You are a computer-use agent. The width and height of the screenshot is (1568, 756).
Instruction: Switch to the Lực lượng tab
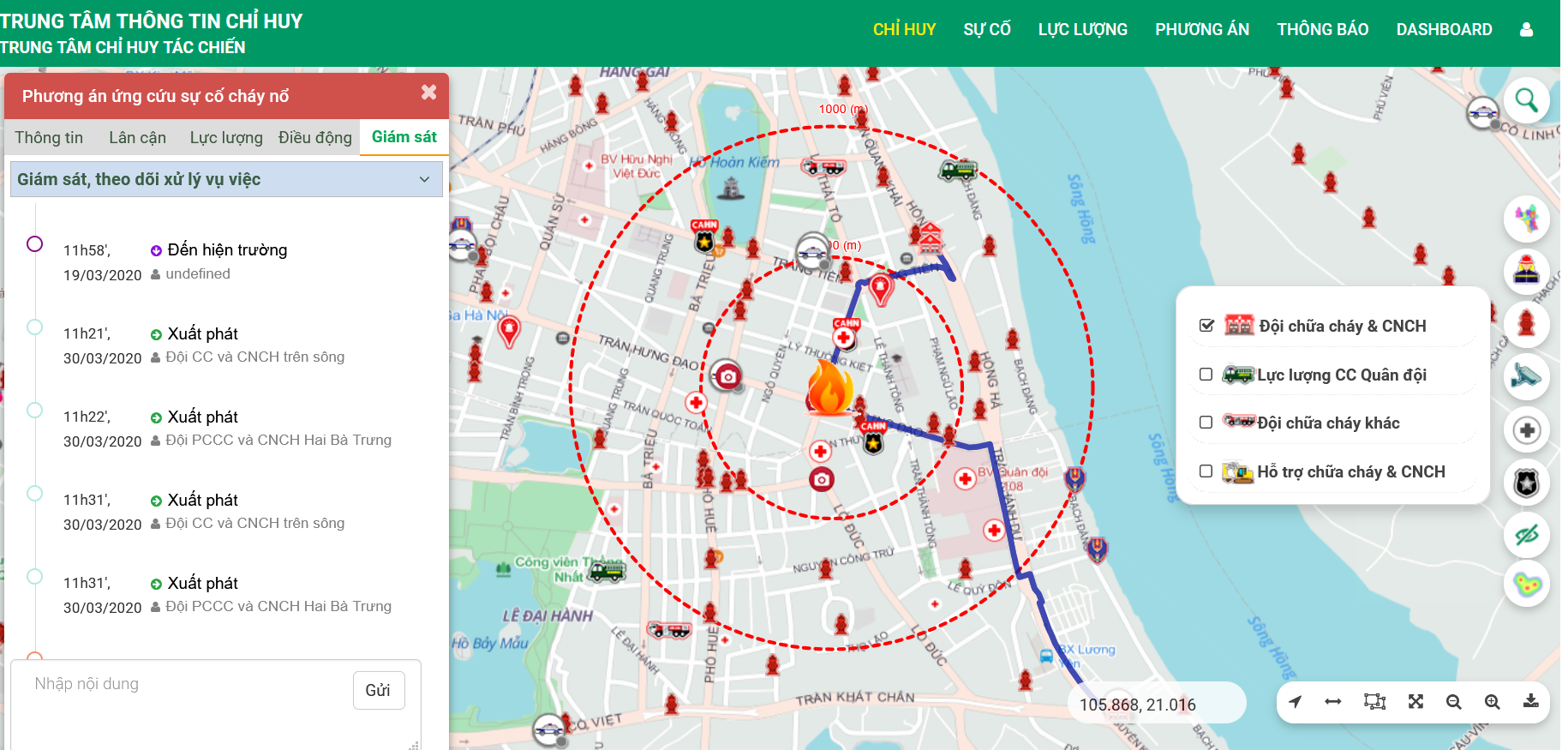[226, 138]
